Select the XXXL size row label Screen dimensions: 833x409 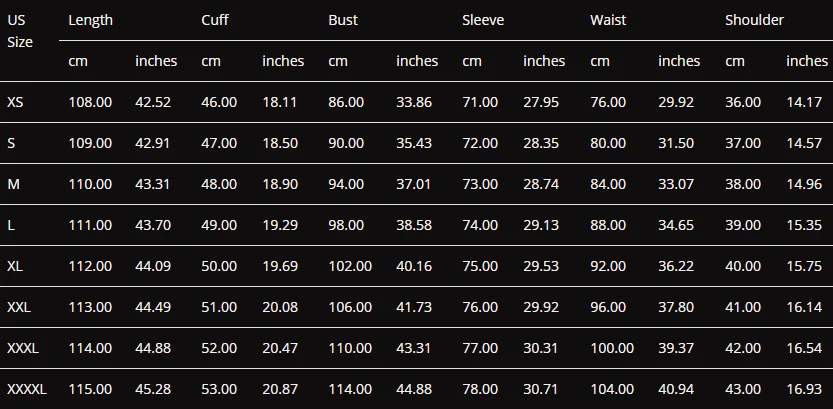[x=22, y=348]
